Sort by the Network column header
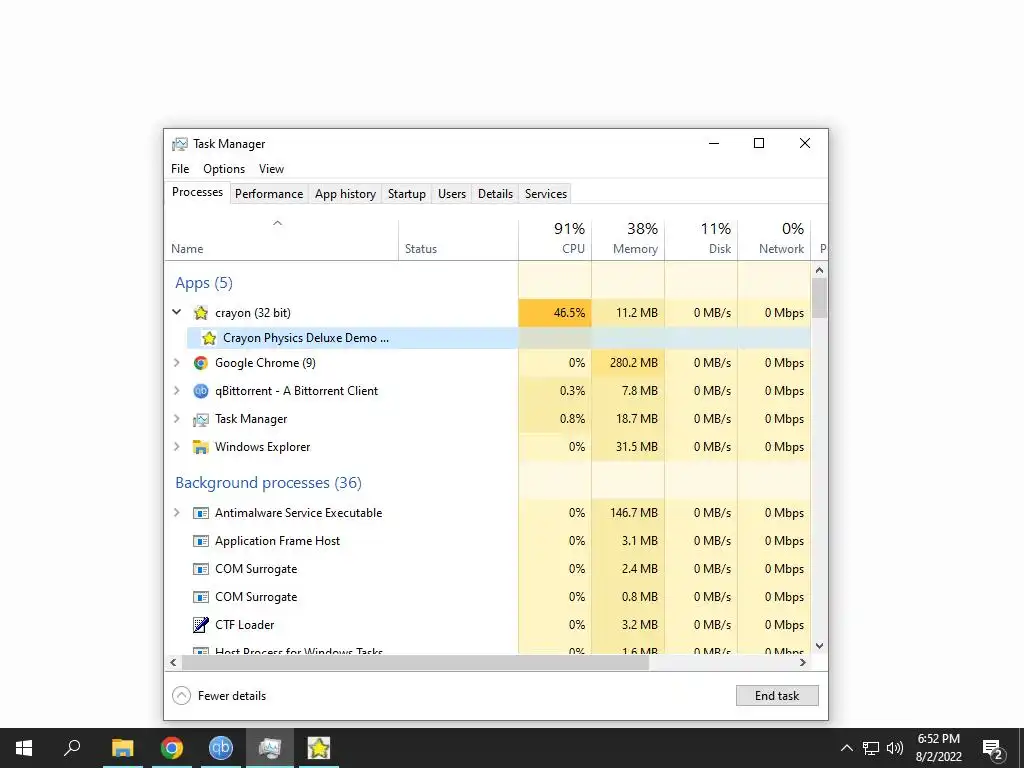The width and height of the screenshot is (1024, 768). click(775, 239)
